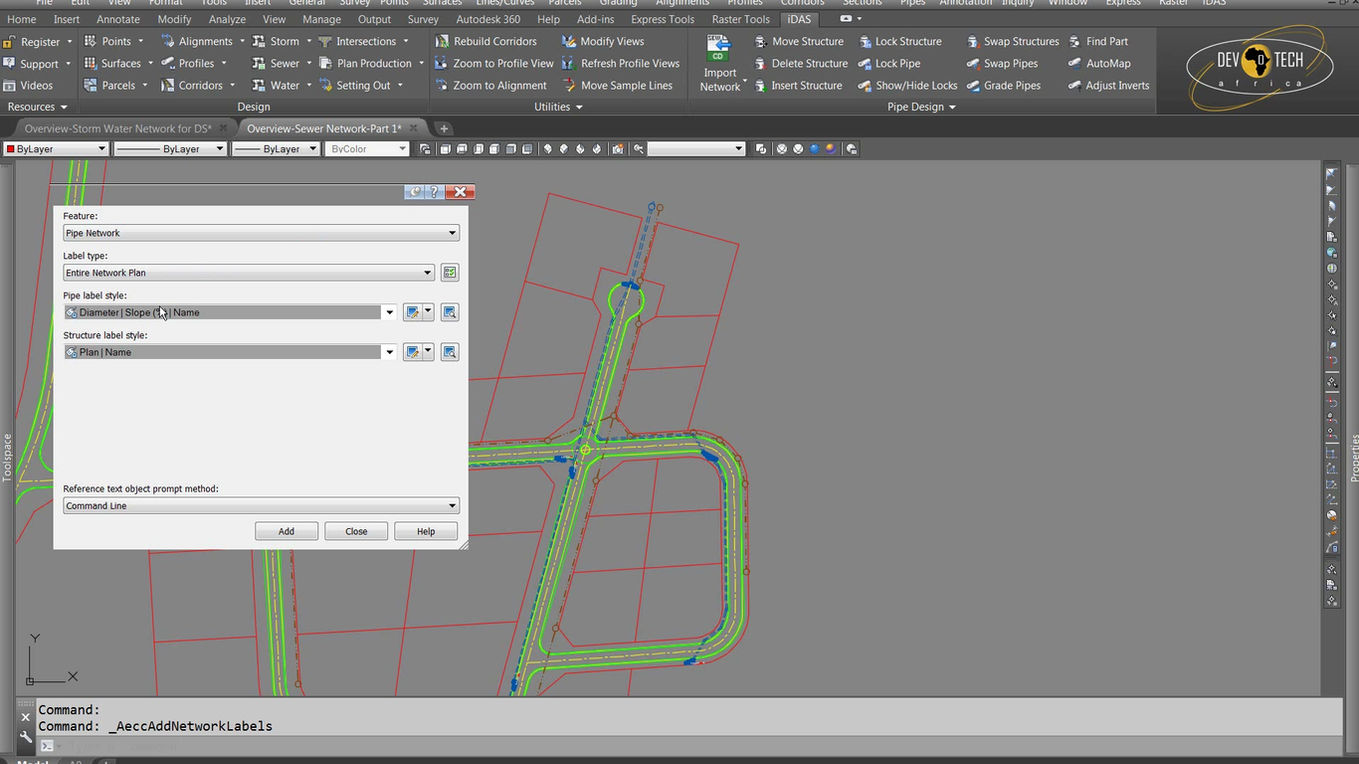Screen dimensions: 1359x764
Task: Open the plot style ByColor dropdown
Action: pos(368,149)
